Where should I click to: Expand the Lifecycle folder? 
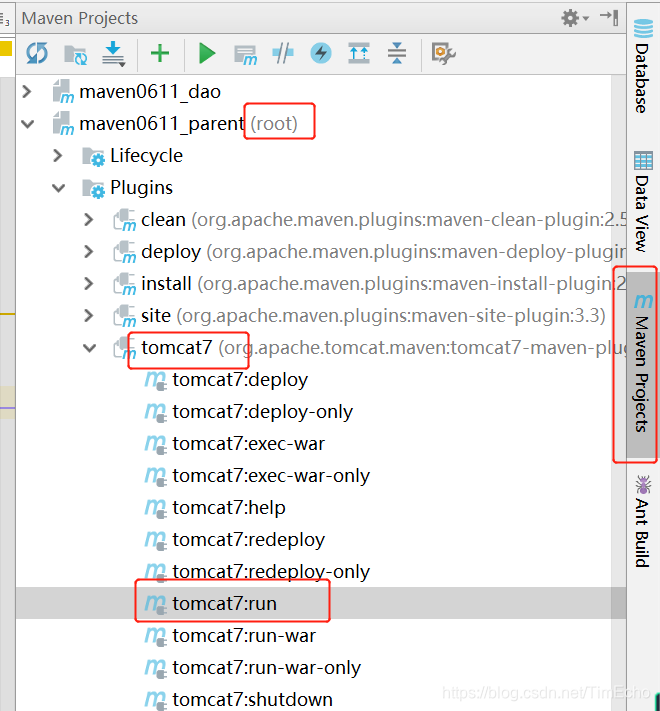[x=58, y=156]
